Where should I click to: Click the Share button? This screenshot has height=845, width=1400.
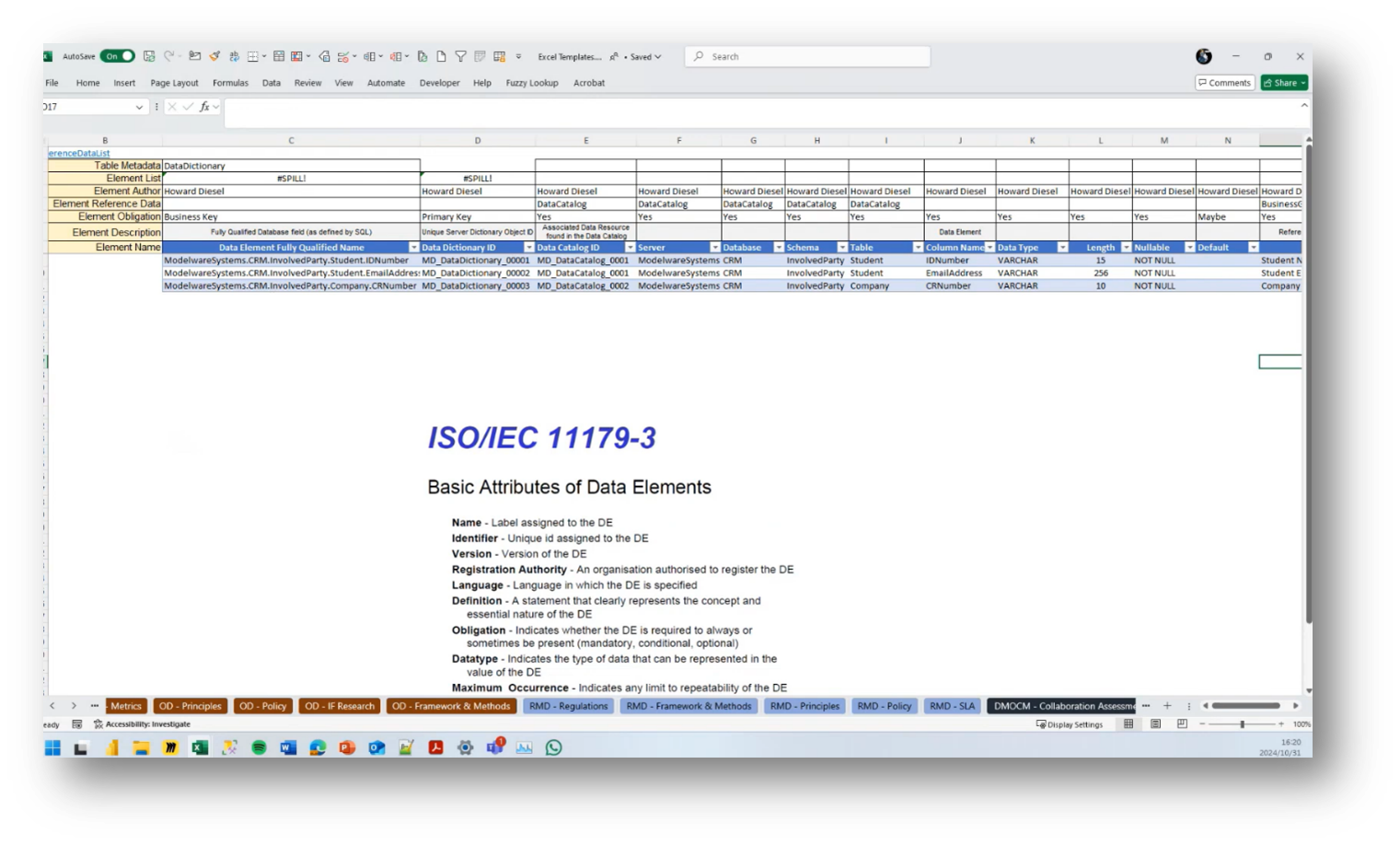1284,83
